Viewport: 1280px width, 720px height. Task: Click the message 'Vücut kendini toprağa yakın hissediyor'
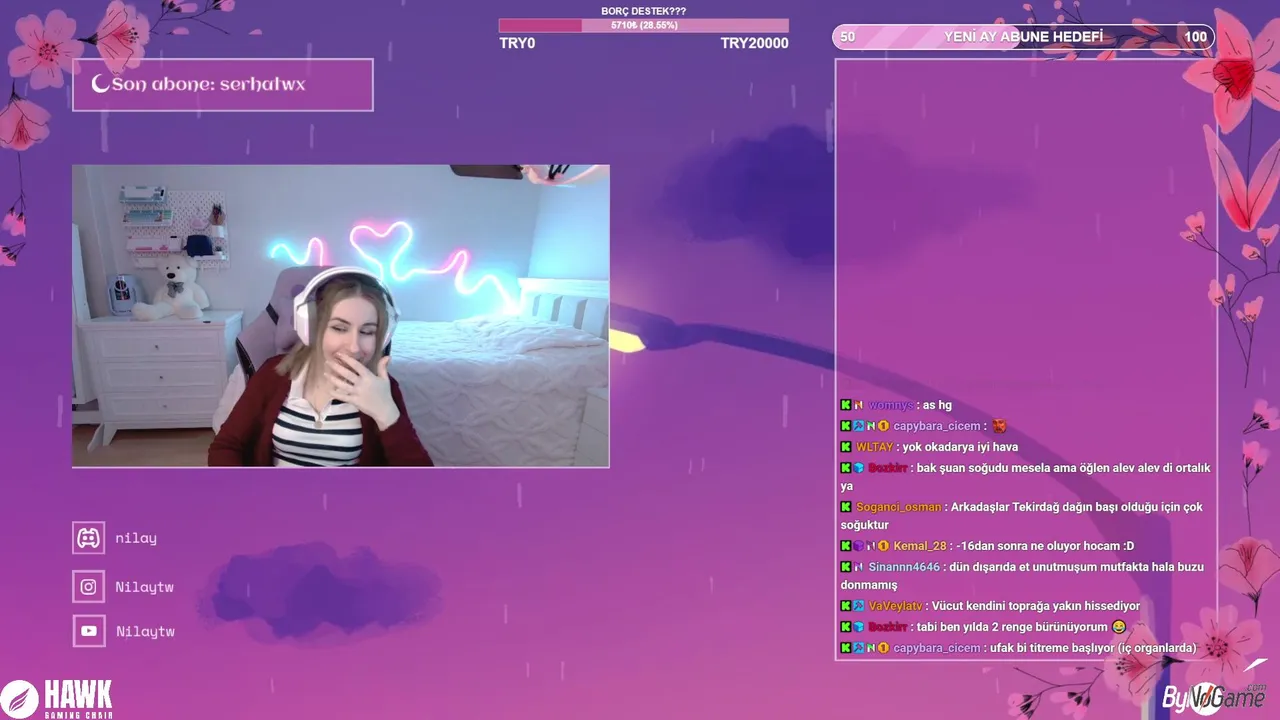pyautogui.click(x=1036, y=606)
